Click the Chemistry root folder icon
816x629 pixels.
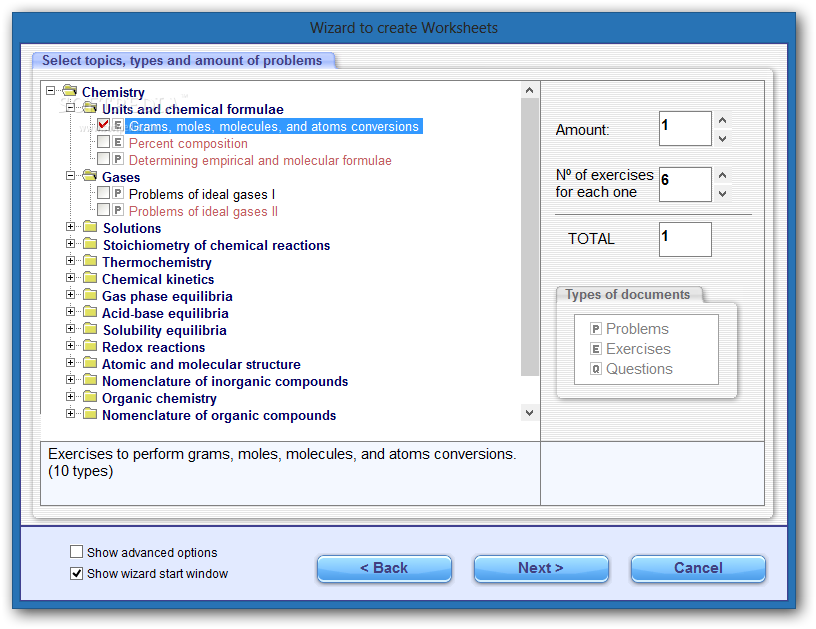(x=70, y=91)
